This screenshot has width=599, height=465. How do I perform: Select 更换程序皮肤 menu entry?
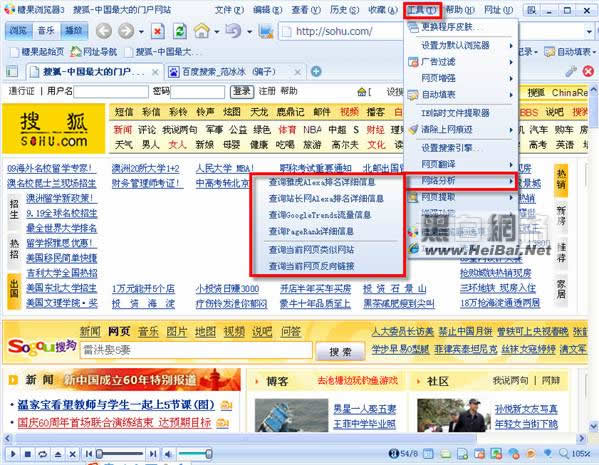click(461, 27)
